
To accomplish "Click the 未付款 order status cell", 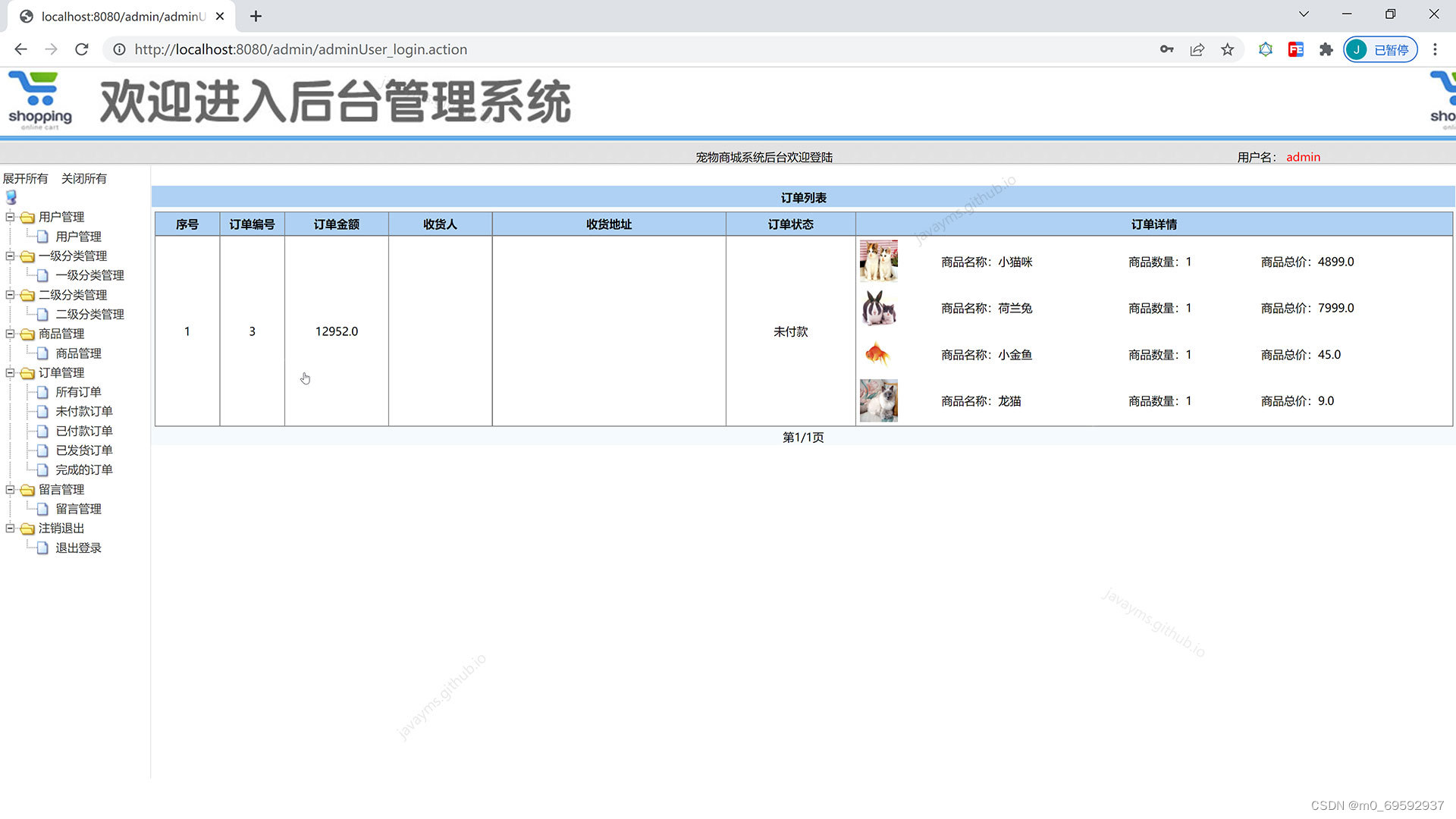I will click(791, 331).
